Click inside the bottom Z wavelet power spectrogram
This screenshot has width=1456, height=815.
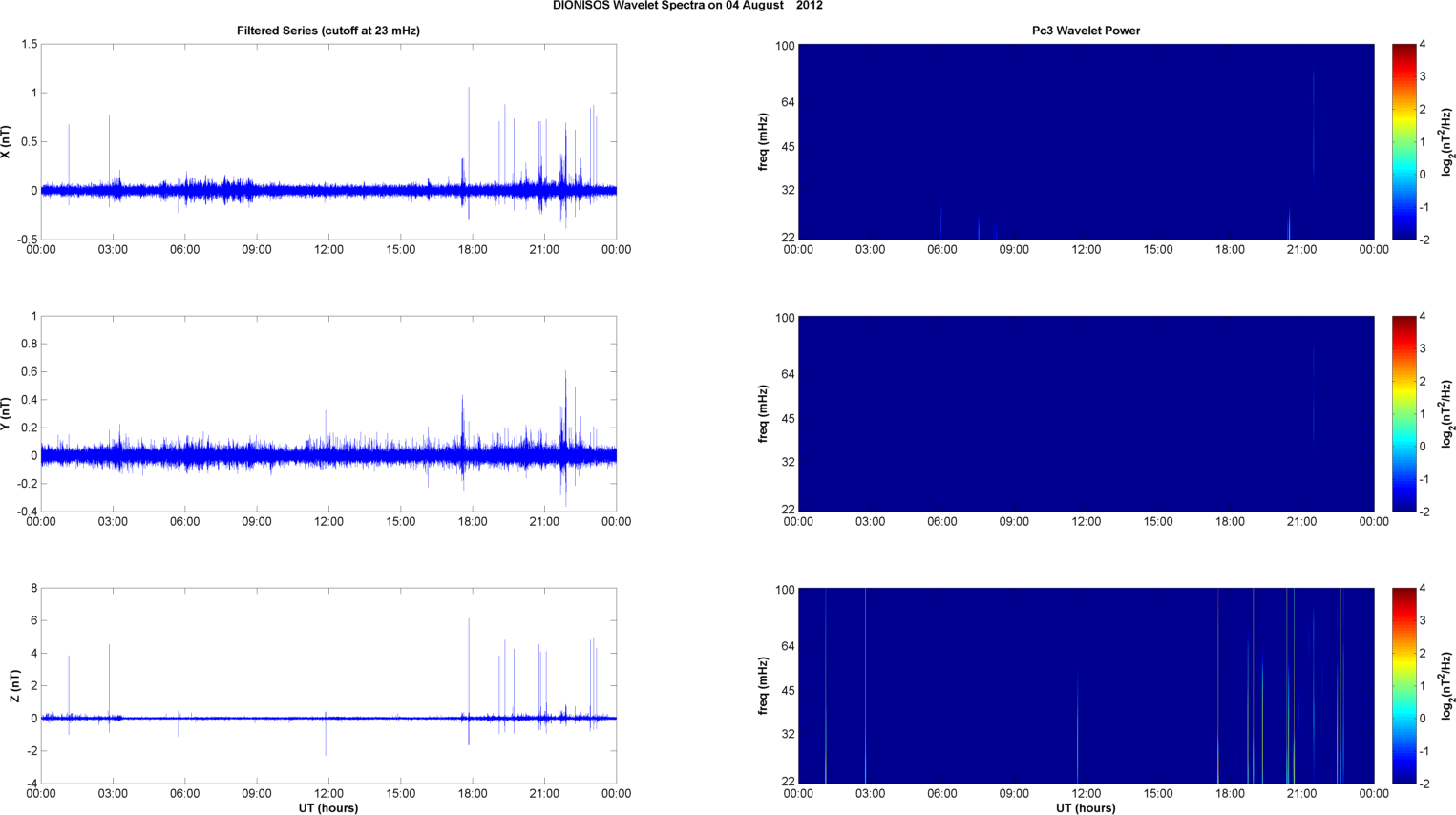1086,685
